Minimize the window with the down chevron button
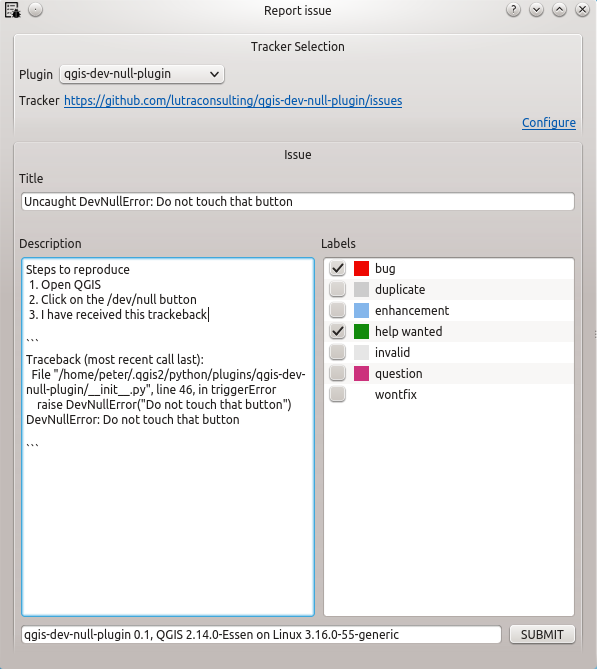 pyautogui.click(x=536, y=10)
